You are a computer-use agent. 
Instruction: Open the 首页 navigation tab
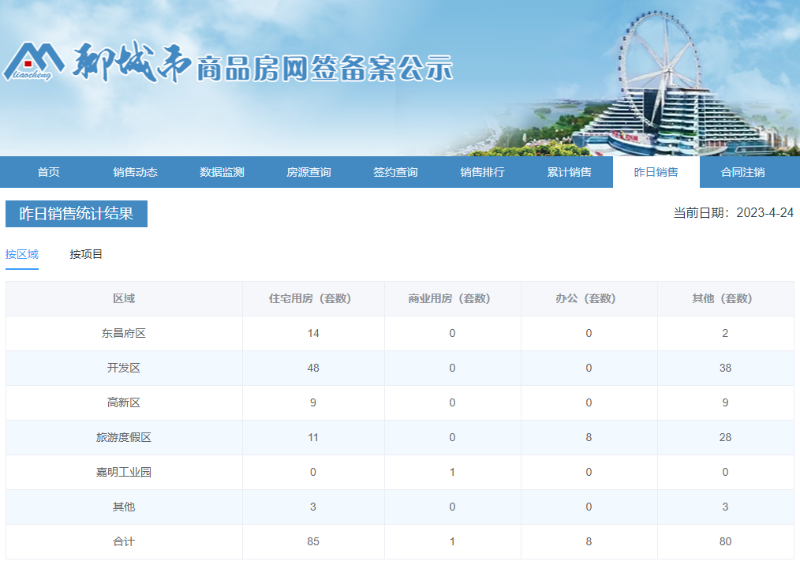pyautogui.click(x=48, y=172)
